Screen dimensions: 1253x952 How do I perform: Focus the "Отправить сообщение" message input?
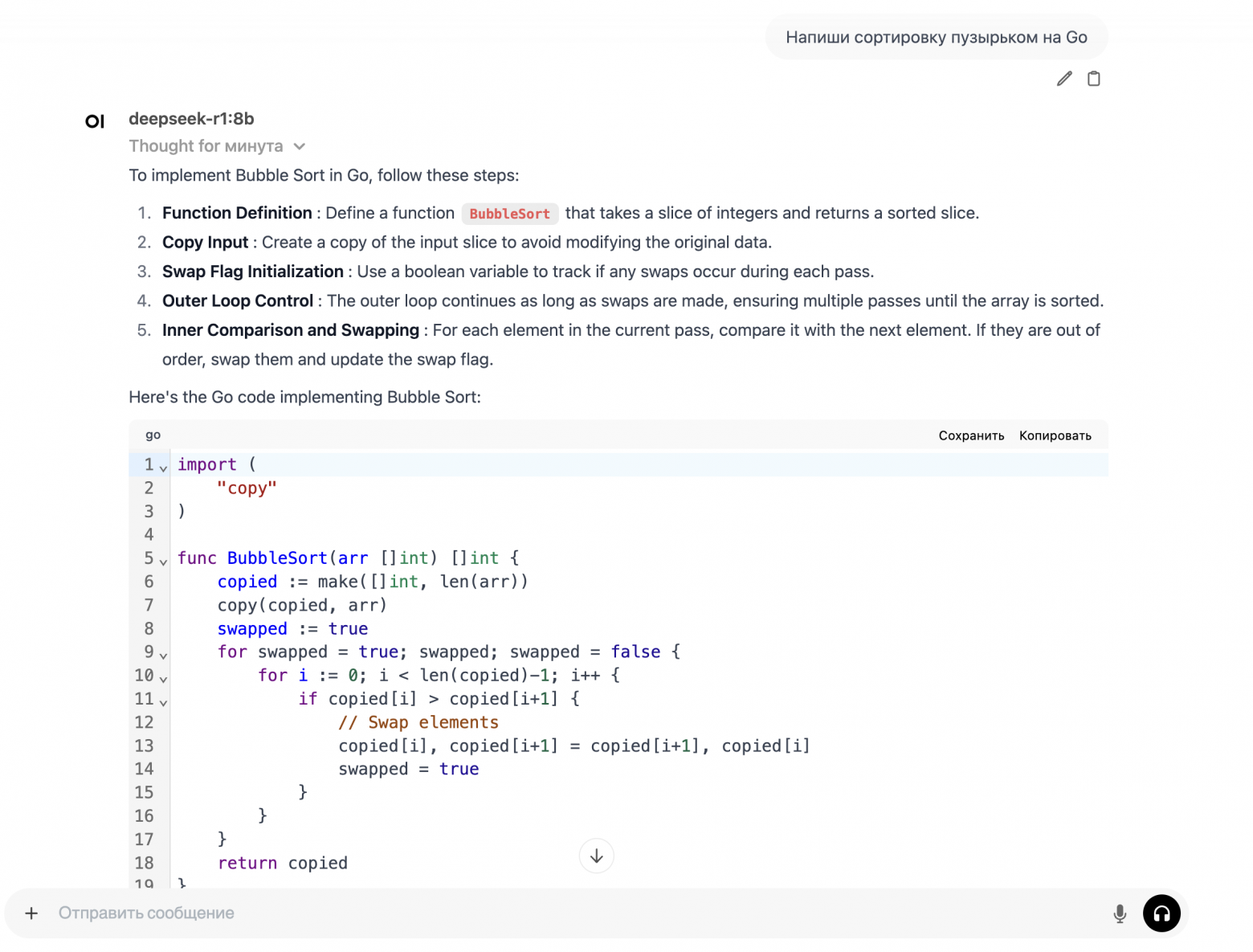[x=562, y=913]
